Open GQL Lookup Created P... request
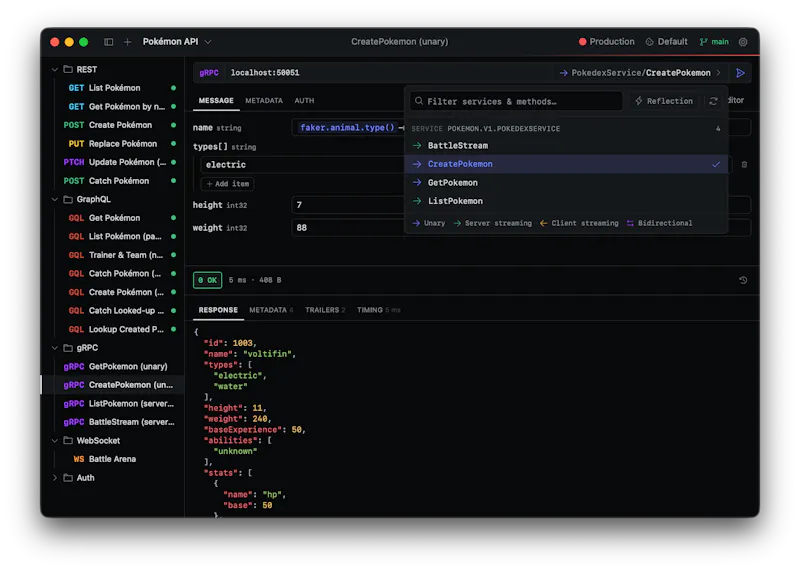 [x=115, y=330]
